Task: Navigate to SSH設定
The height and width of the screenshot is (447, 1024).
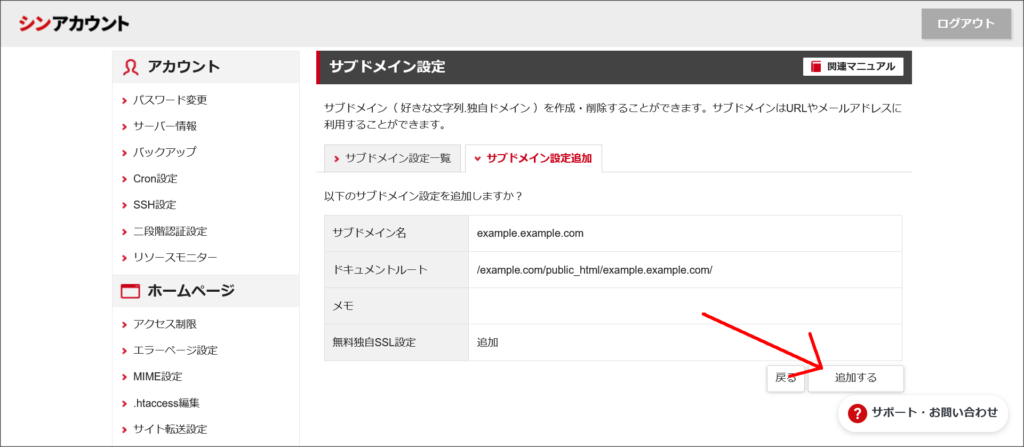Action: (154, 205)
